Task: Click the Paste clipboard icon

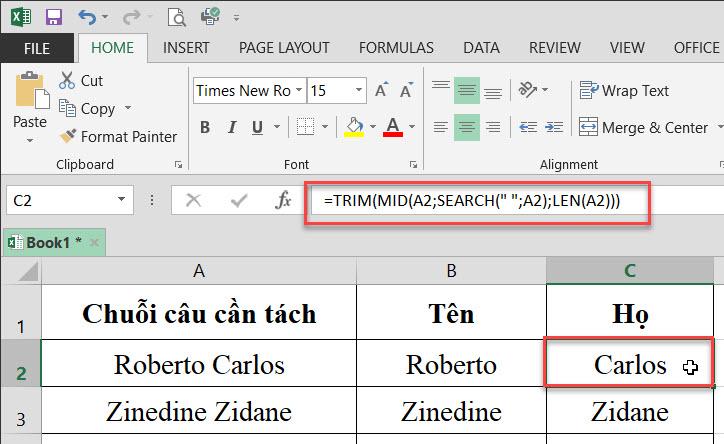Action: [31, 90]
